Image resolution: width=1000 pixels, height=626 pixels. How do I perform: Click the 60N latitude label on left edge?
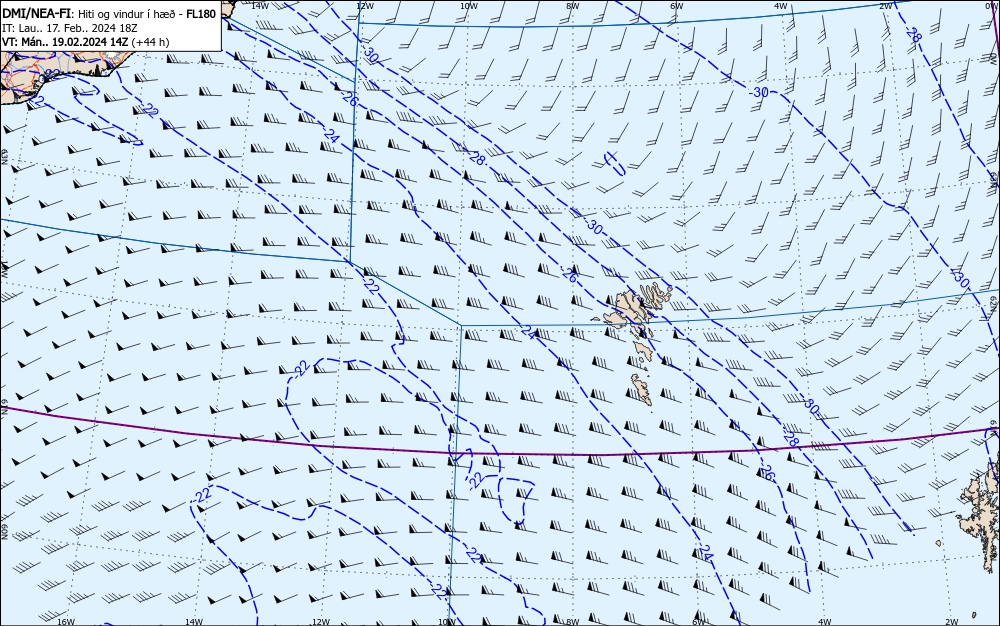tap(4, 532)
